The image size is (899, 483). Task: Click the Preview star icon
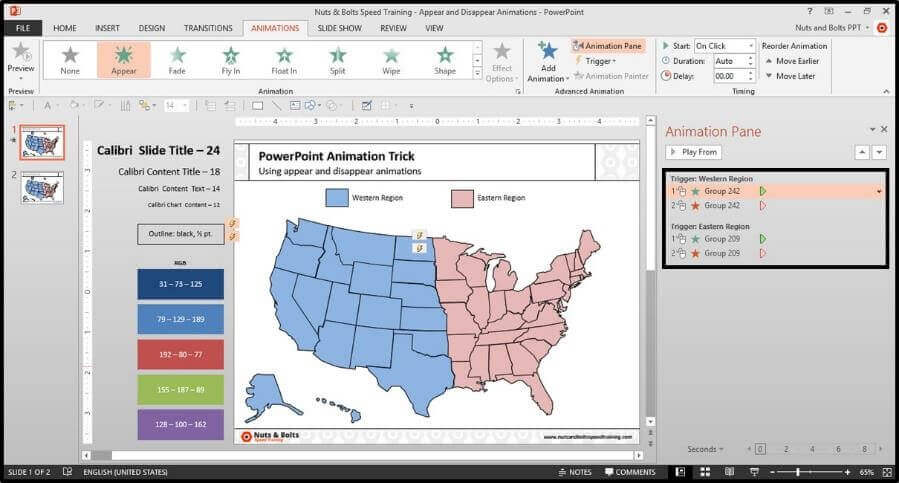point(21,52)
